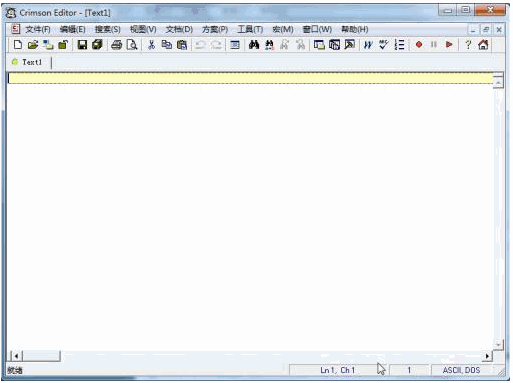Open the 工具(T) menu

point(250,30)
